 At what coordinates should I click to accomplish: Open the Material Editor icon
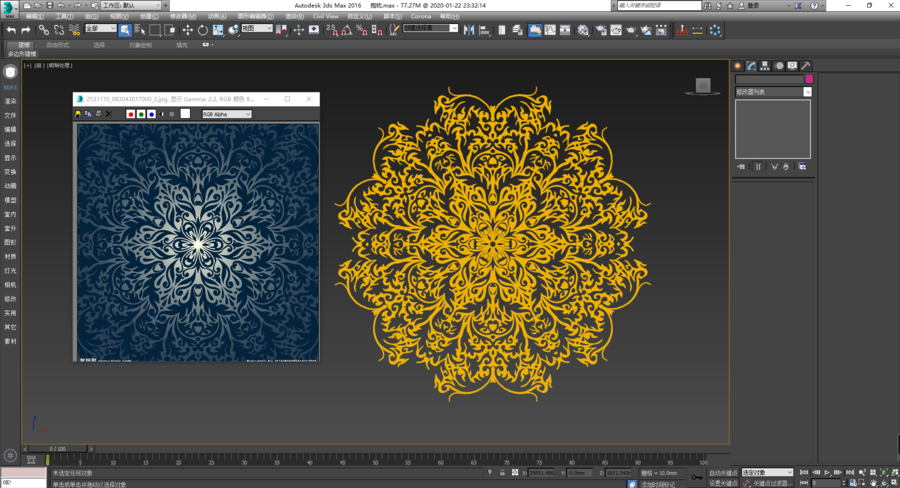click(583, 30)
